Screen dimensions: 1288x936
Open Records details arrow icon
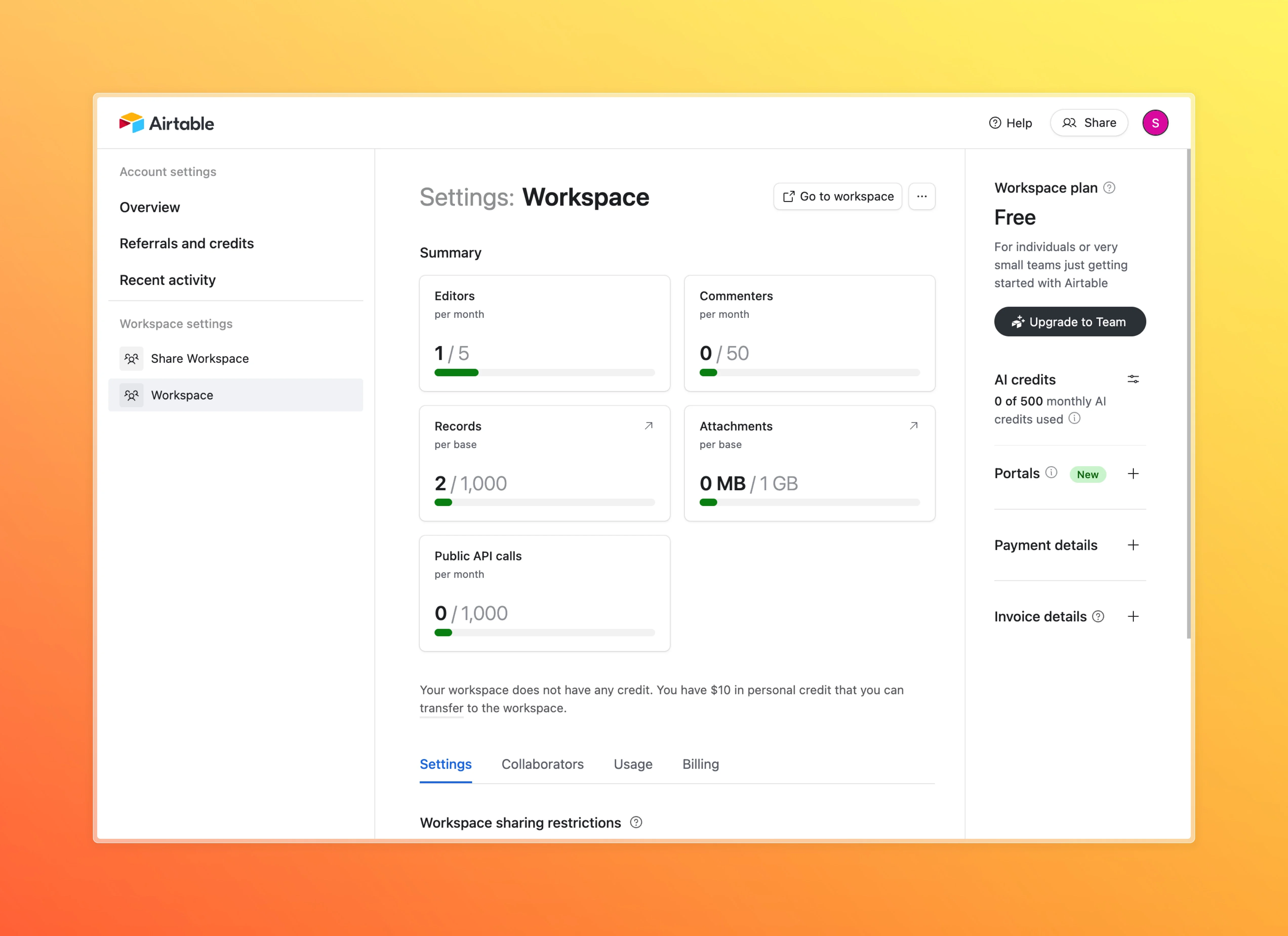coord(649,426)
